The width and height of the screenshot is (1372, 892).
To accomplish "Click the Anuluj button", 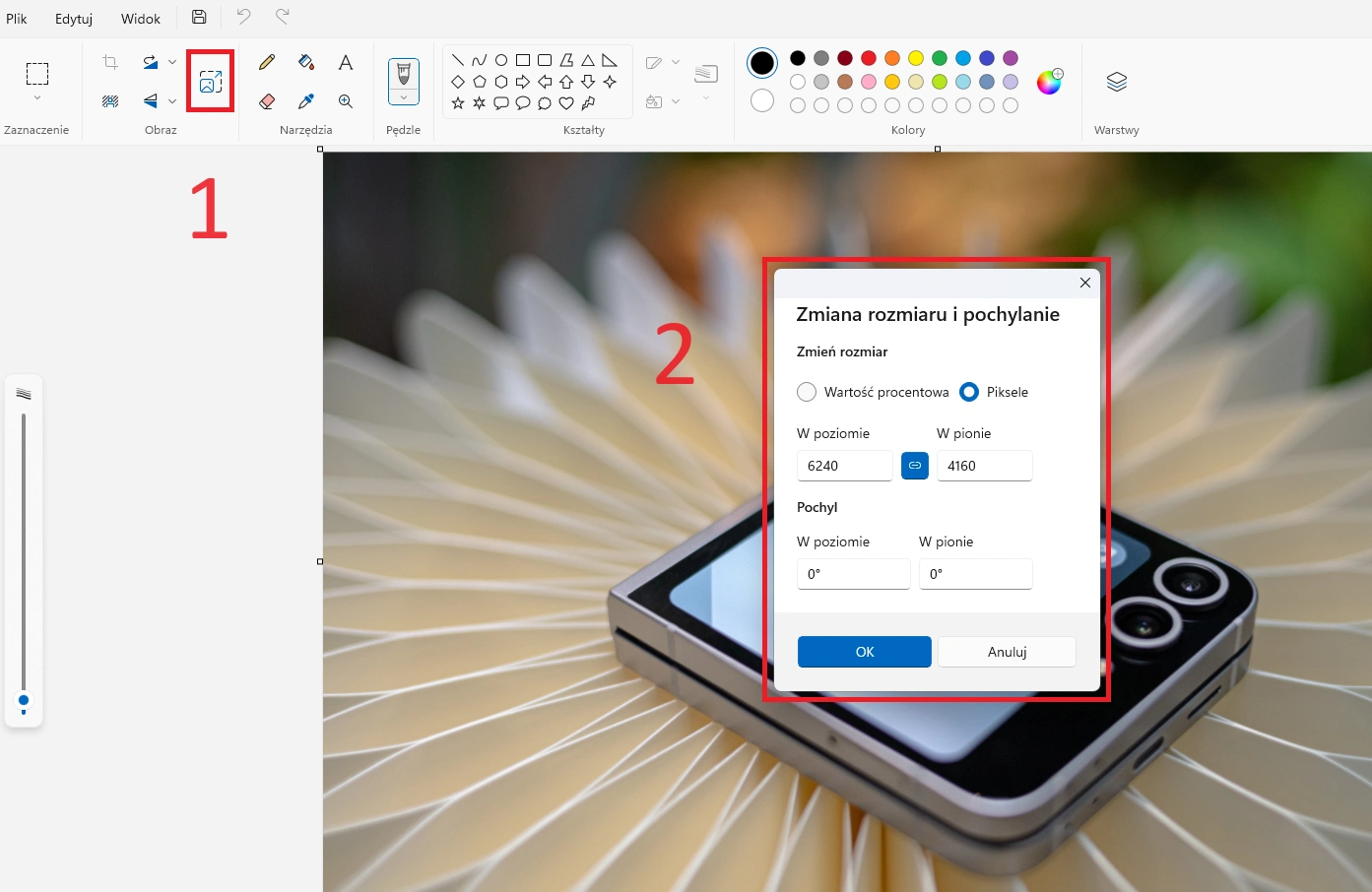I will (1007, 652).
